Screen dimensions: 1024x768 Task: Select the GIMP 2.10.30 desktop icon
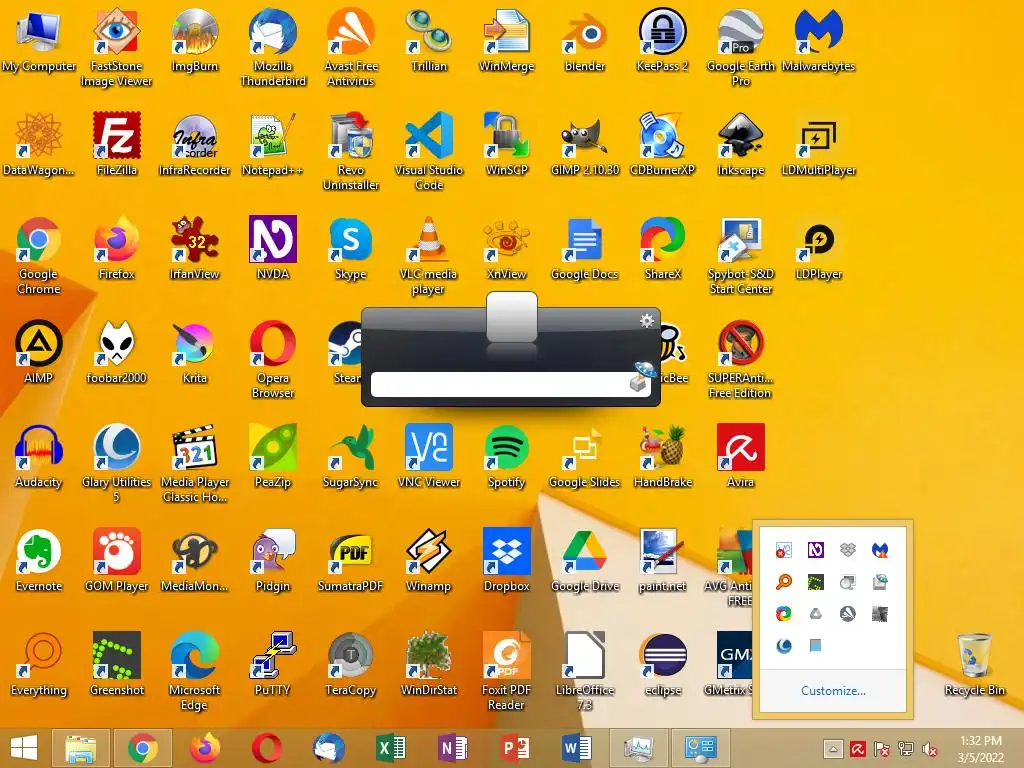tap(584, 144)
